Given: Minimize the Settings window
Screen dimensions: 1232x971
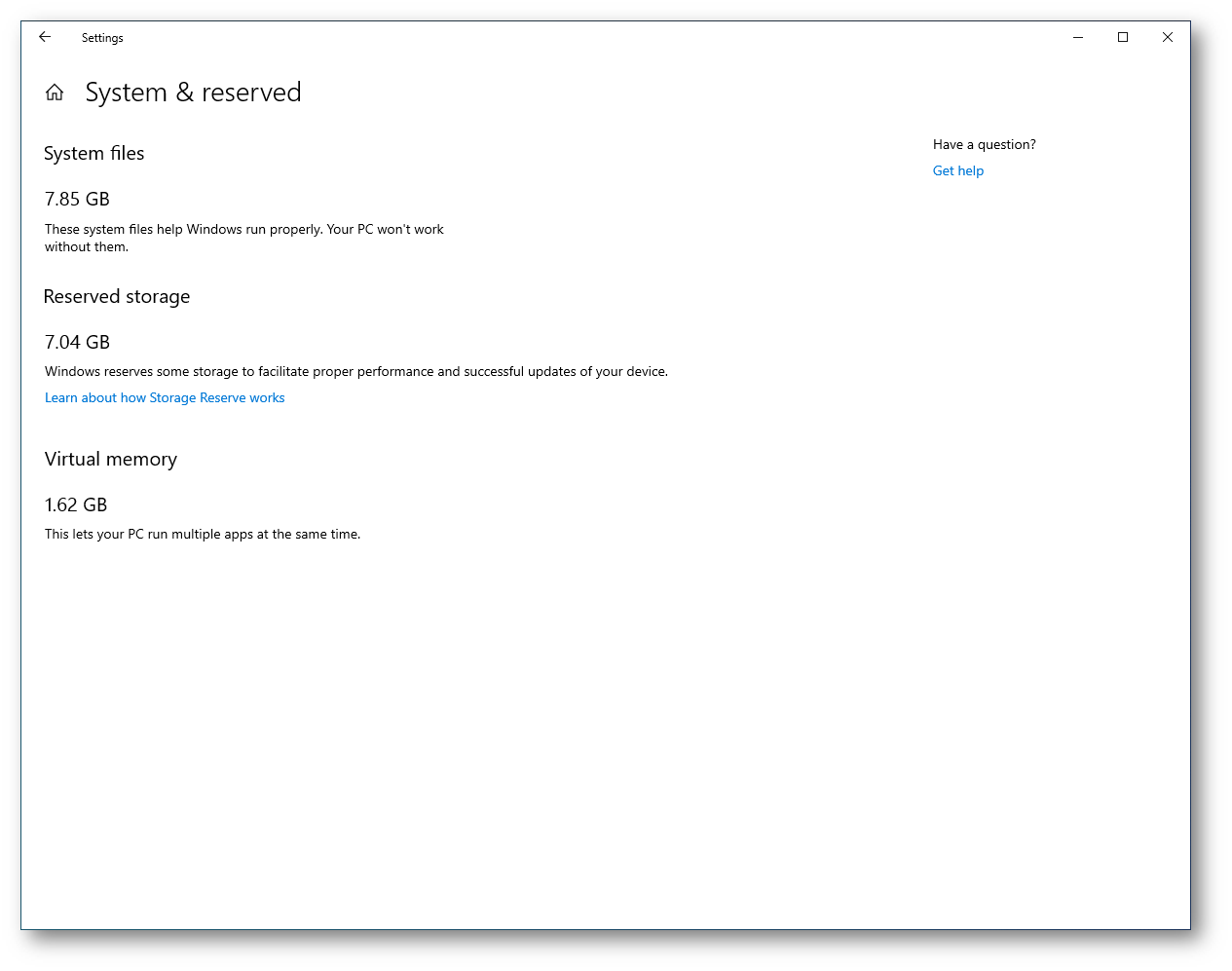Looking at the screenshot, I should point(1078,37).
